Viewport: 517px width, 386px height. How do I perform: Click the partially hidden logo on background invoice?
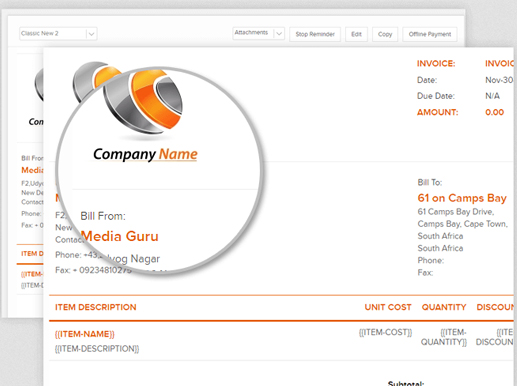coord(39,84)
